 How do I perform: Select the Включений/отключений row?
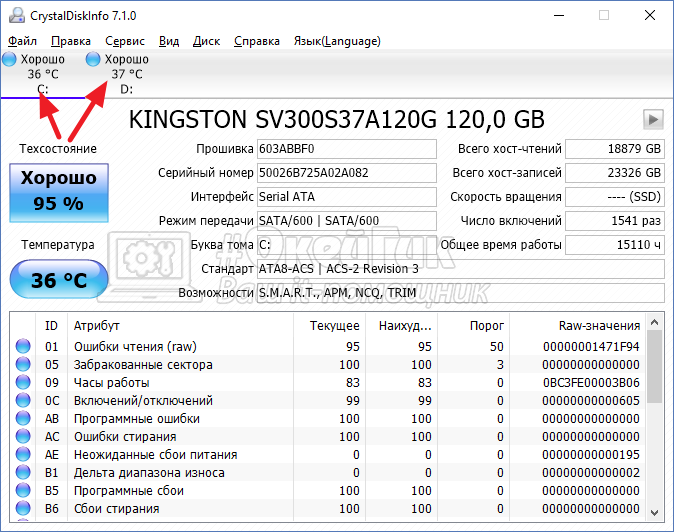pos(328,401)
